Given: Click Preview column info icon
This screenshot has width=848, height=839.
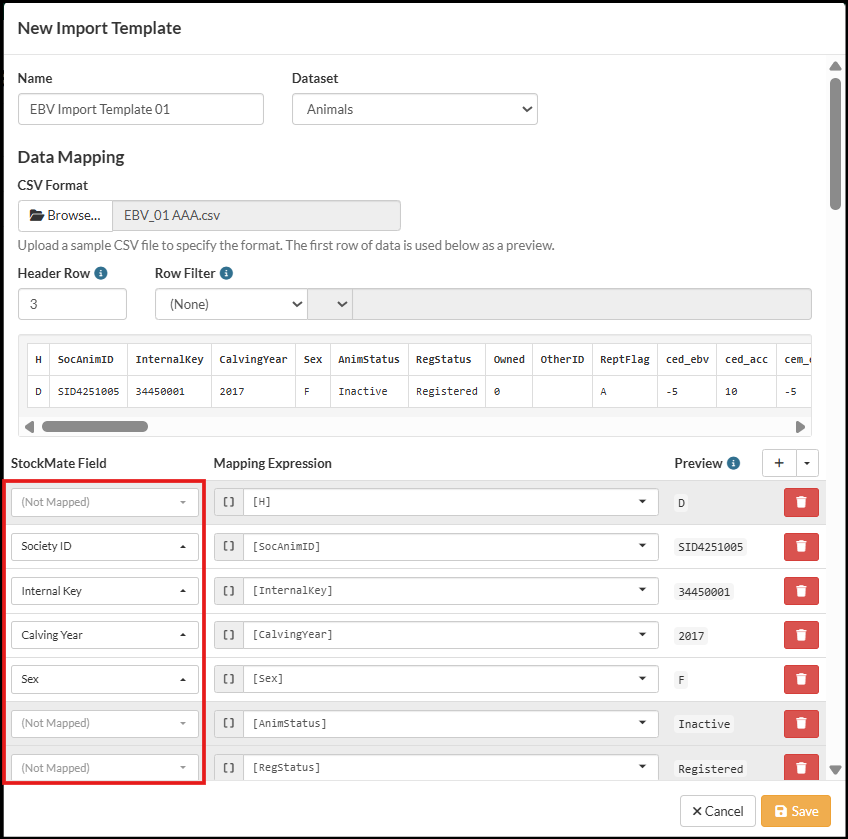Looking at the screenshot, I should coord(733,464).
